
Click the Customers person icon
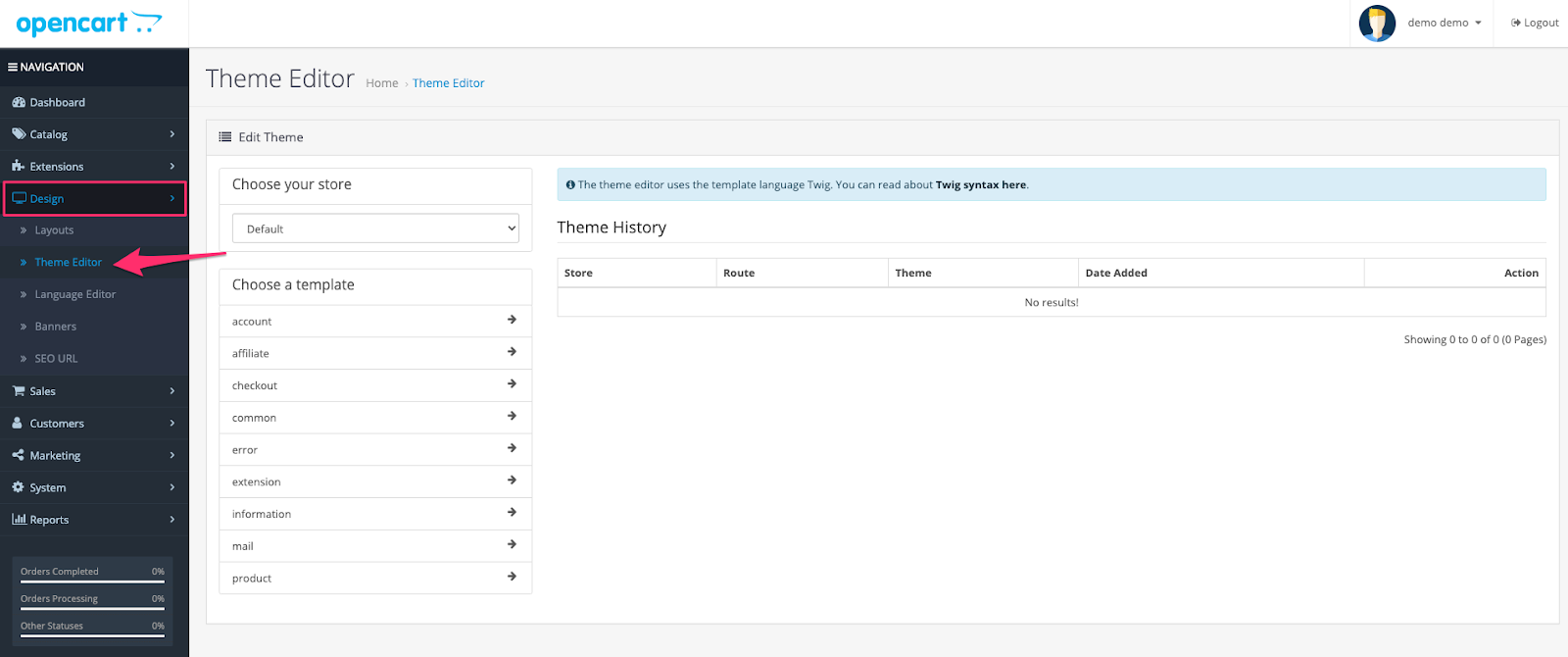click(18, 423)
